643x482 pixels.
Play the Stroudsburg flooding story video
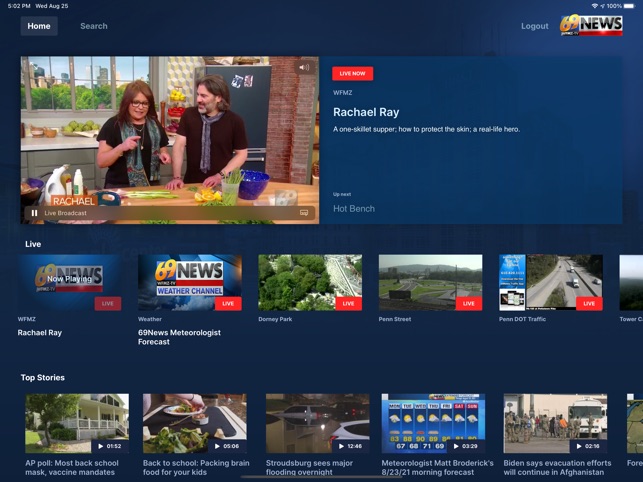click(x=317, y=423)
